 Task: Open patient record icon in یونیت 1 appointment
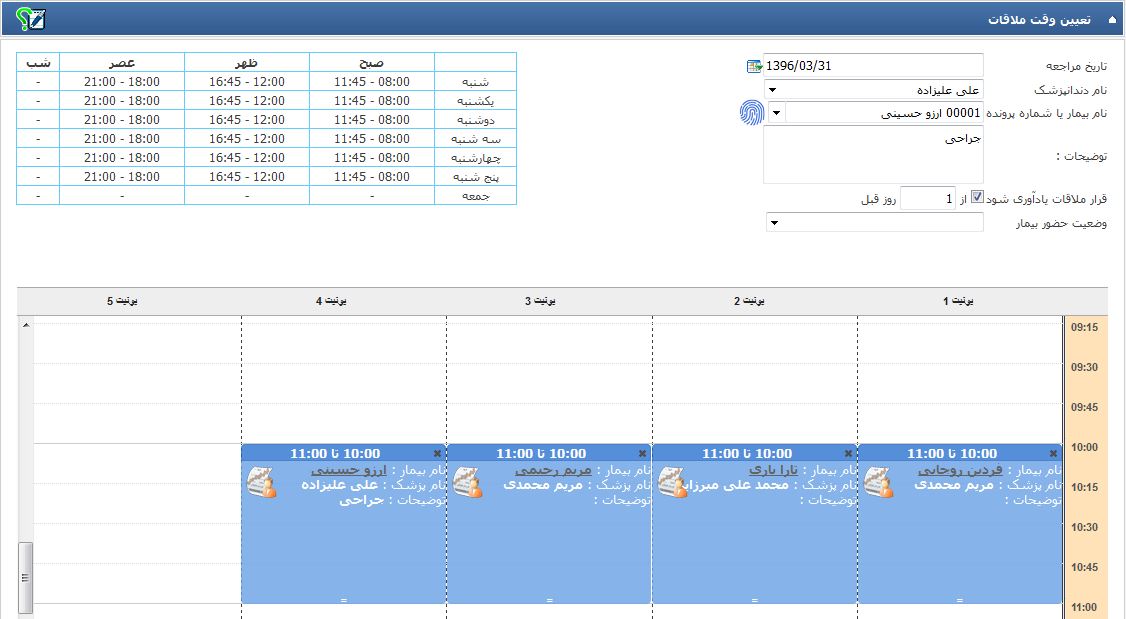tap(879, 482)
